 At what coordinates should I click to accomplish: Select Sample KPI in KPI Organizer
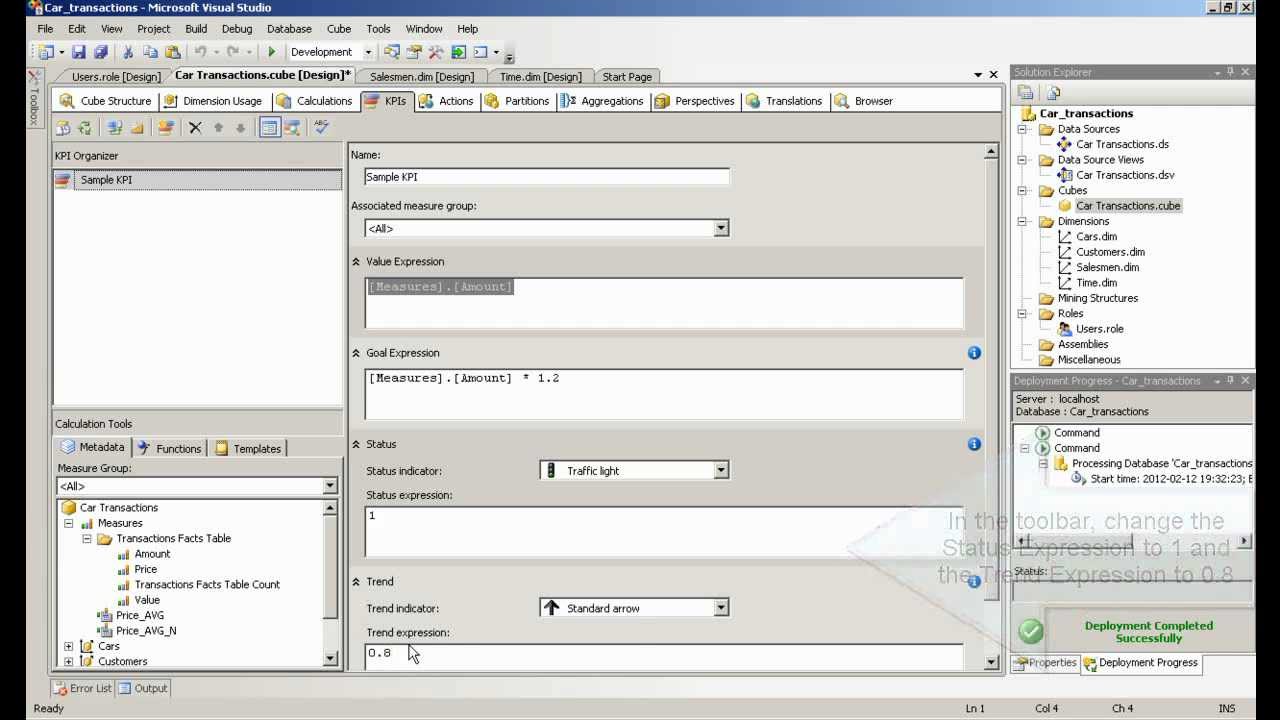point(197,180)
